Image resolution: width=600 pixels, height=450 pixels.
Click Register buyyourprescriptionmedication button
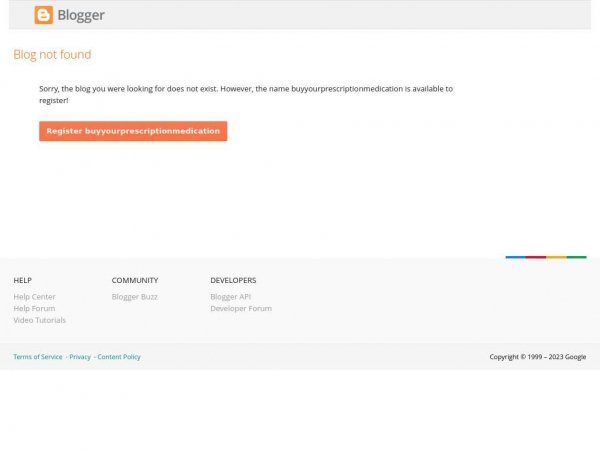tap(133, 131)
